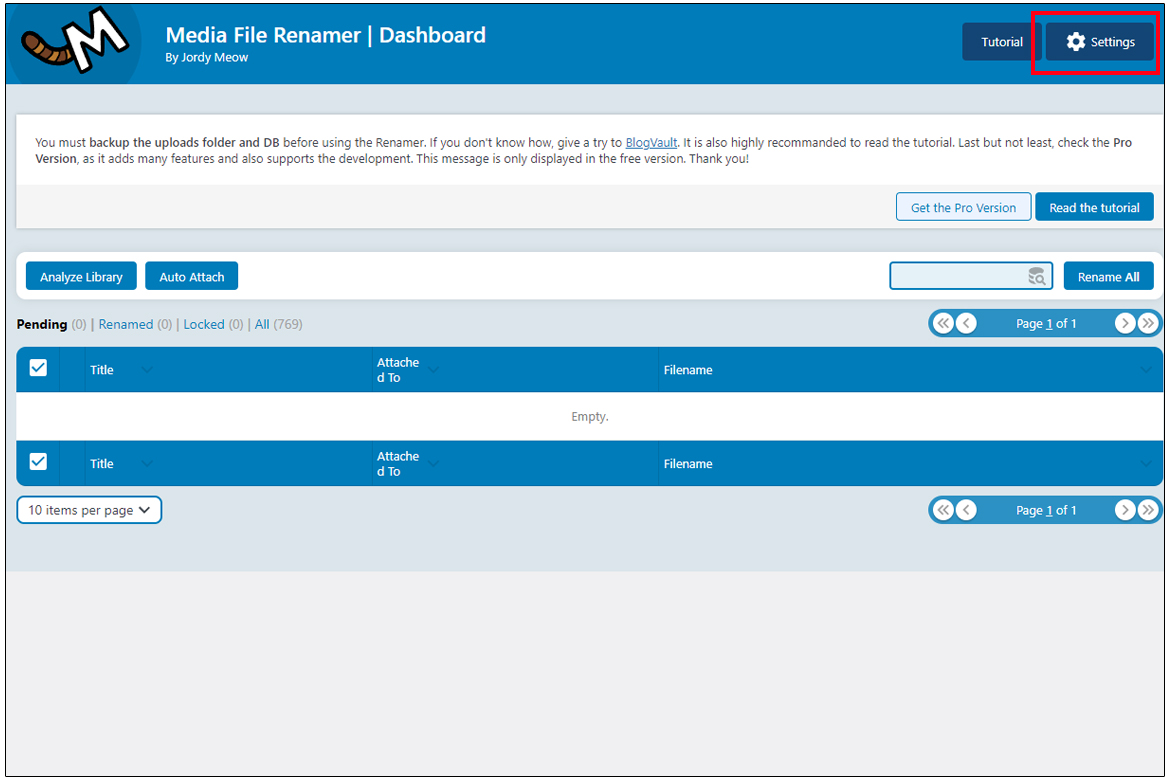Click the page number 1 in bottom pagination
Screen dimensions: 1170x780
pyautogui.click(x=1049, y=511)
